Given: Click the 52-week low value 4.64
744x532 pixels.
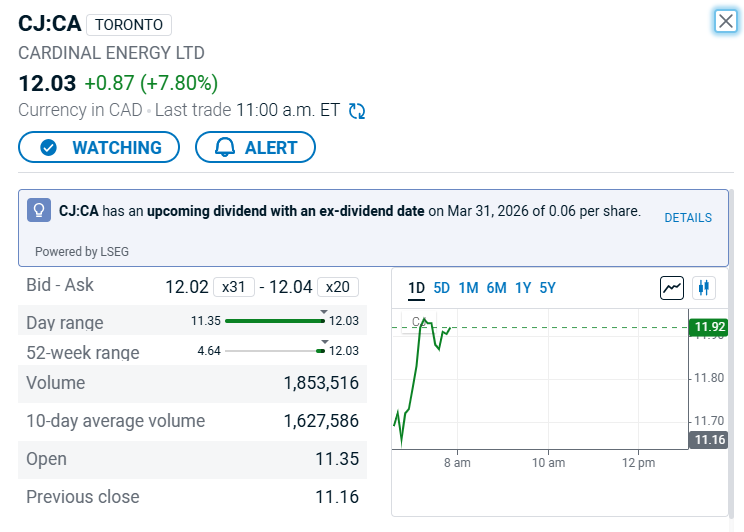Looking at the screenshot, I should [x=209, y=351].
